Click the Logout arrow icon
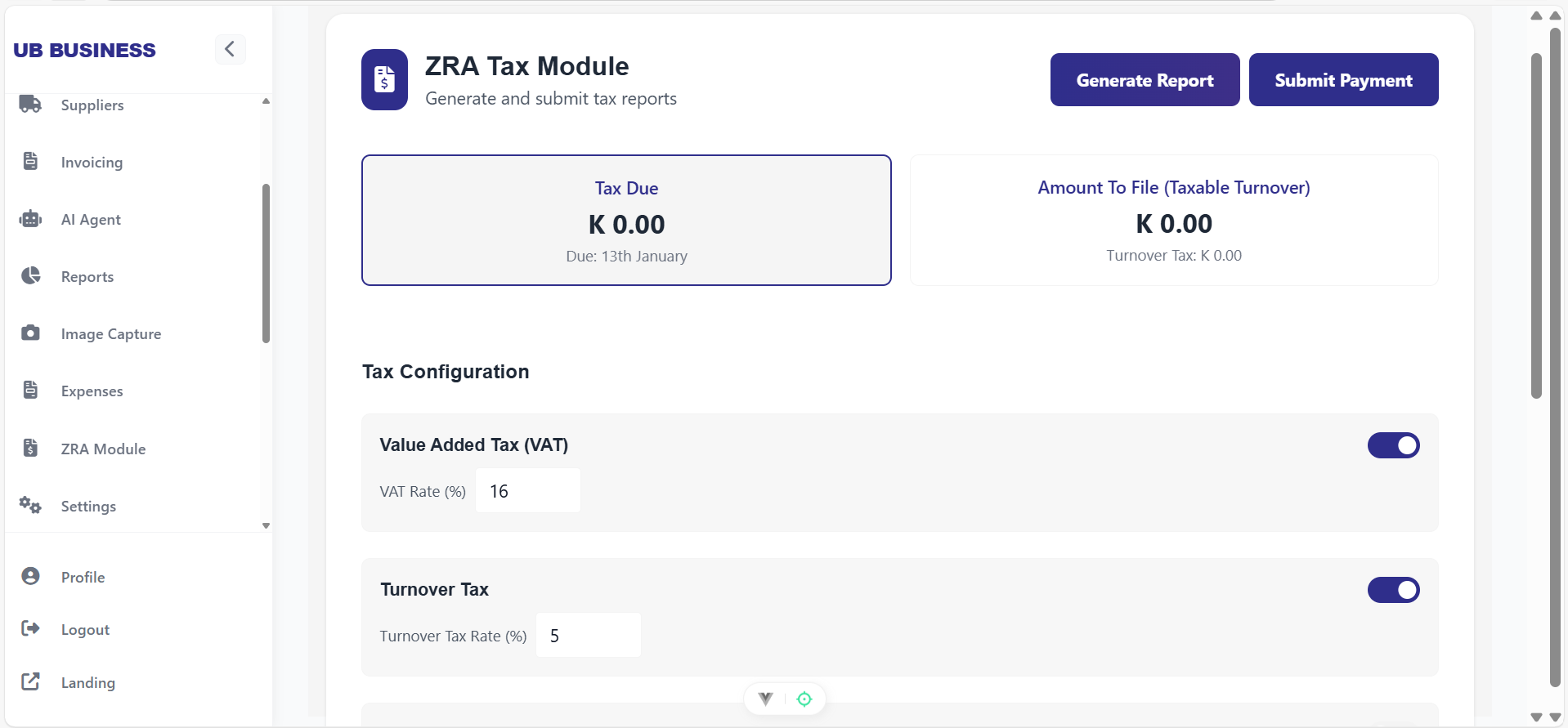Image resolution: width=1568 pixels, height=728 pixels. pos(30,628)
